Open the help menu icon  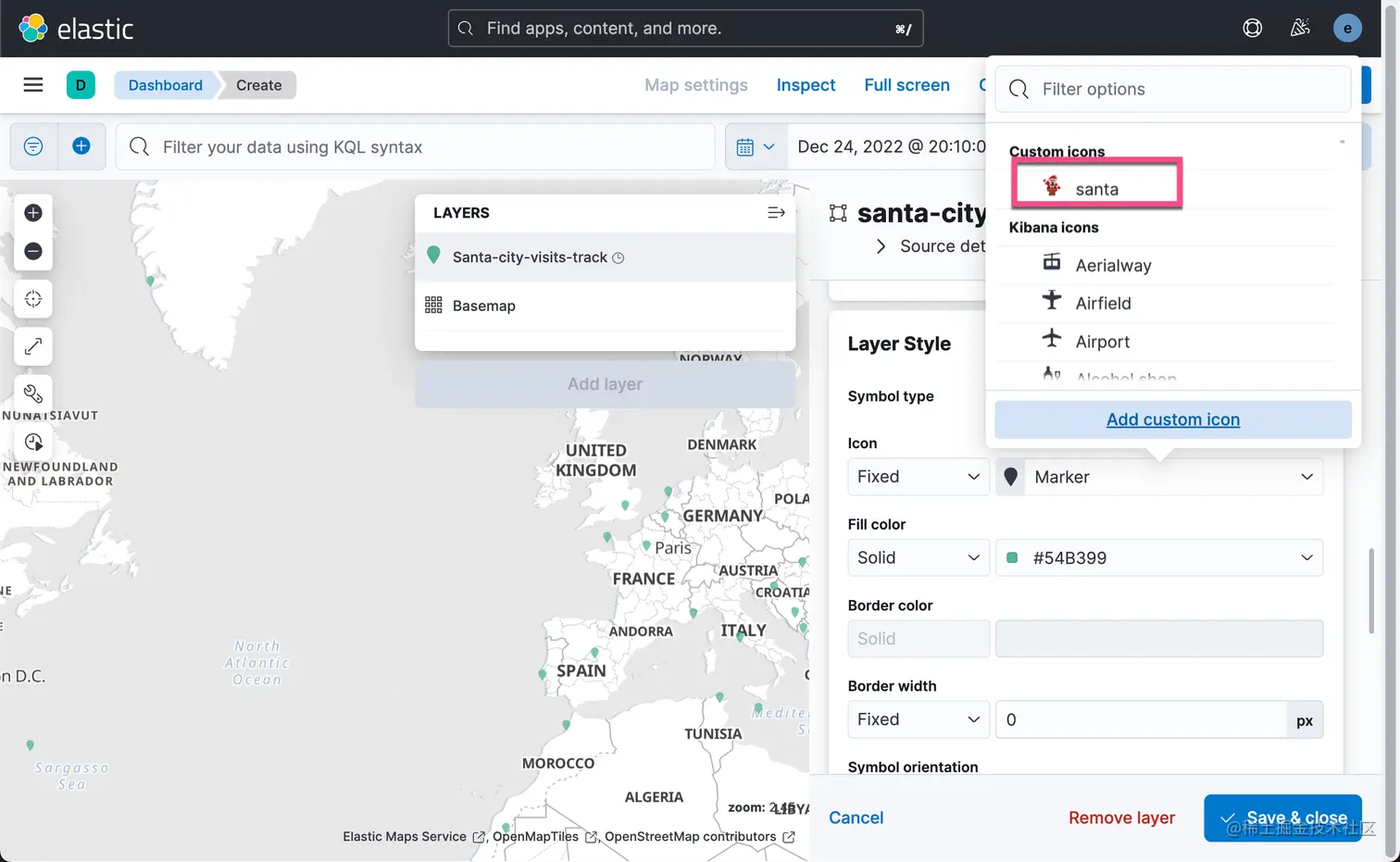click(1252, 28)
